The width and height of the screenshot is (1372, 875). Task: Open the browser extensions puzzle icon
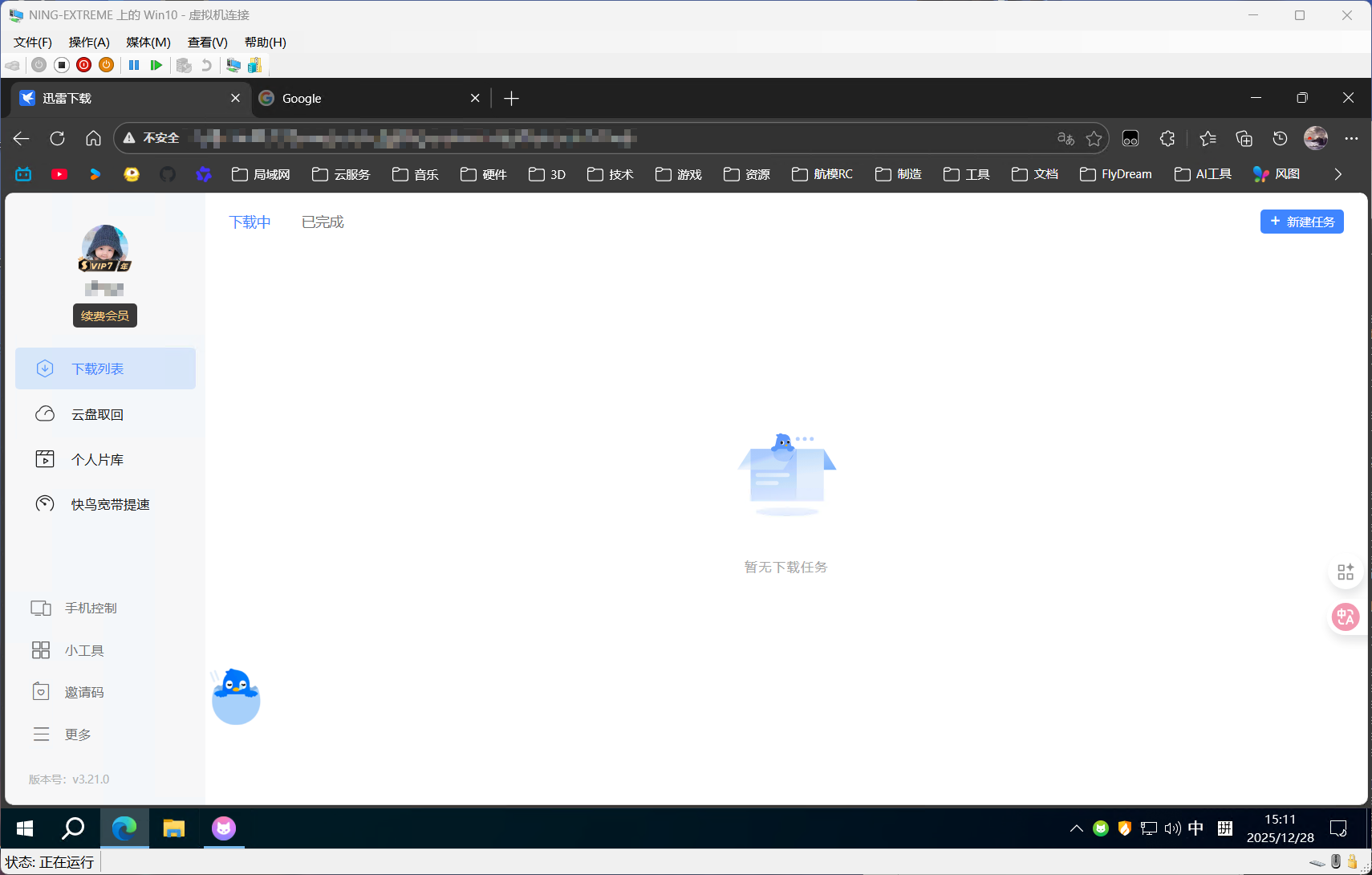pyautogui.click(x=1167, y=139)
